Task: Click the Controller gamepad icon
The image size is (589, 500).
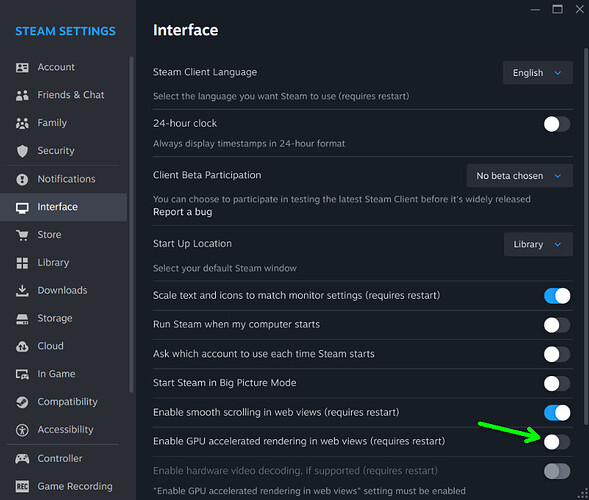Action: pos(22,458)
